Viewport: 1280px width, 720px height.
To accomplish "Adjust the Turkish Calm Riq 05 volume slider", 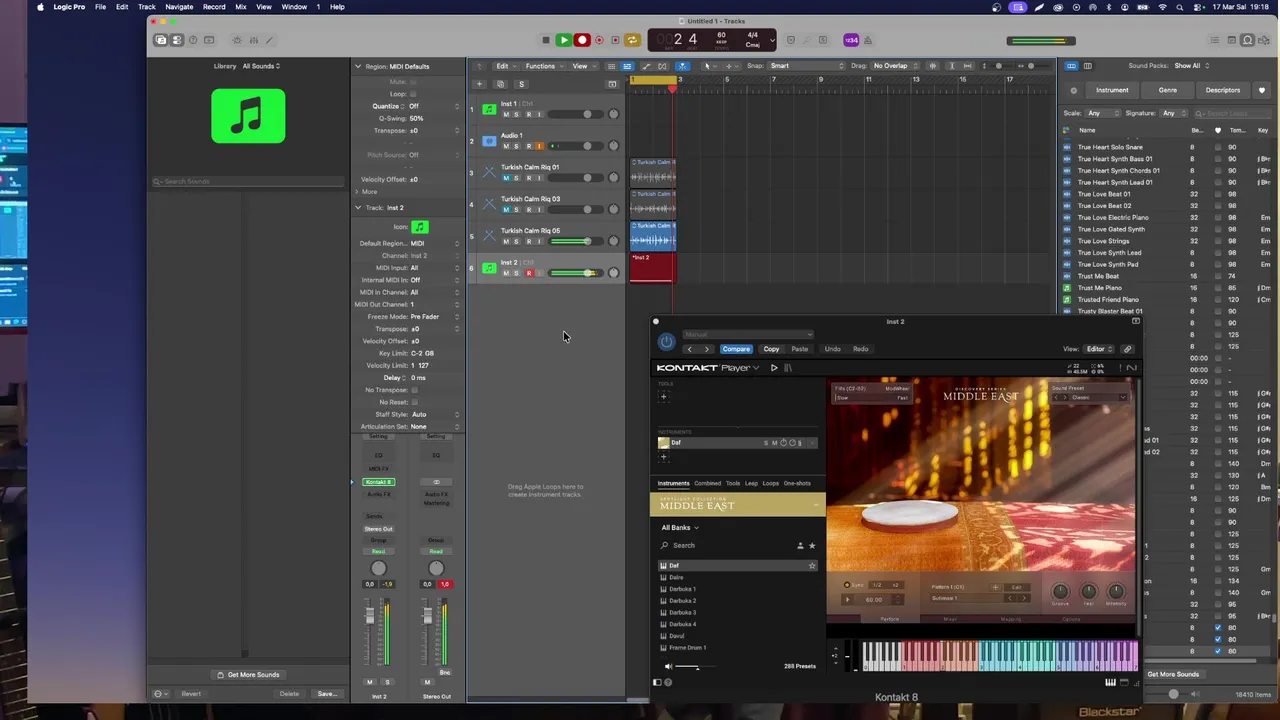I will coord(578,241).
